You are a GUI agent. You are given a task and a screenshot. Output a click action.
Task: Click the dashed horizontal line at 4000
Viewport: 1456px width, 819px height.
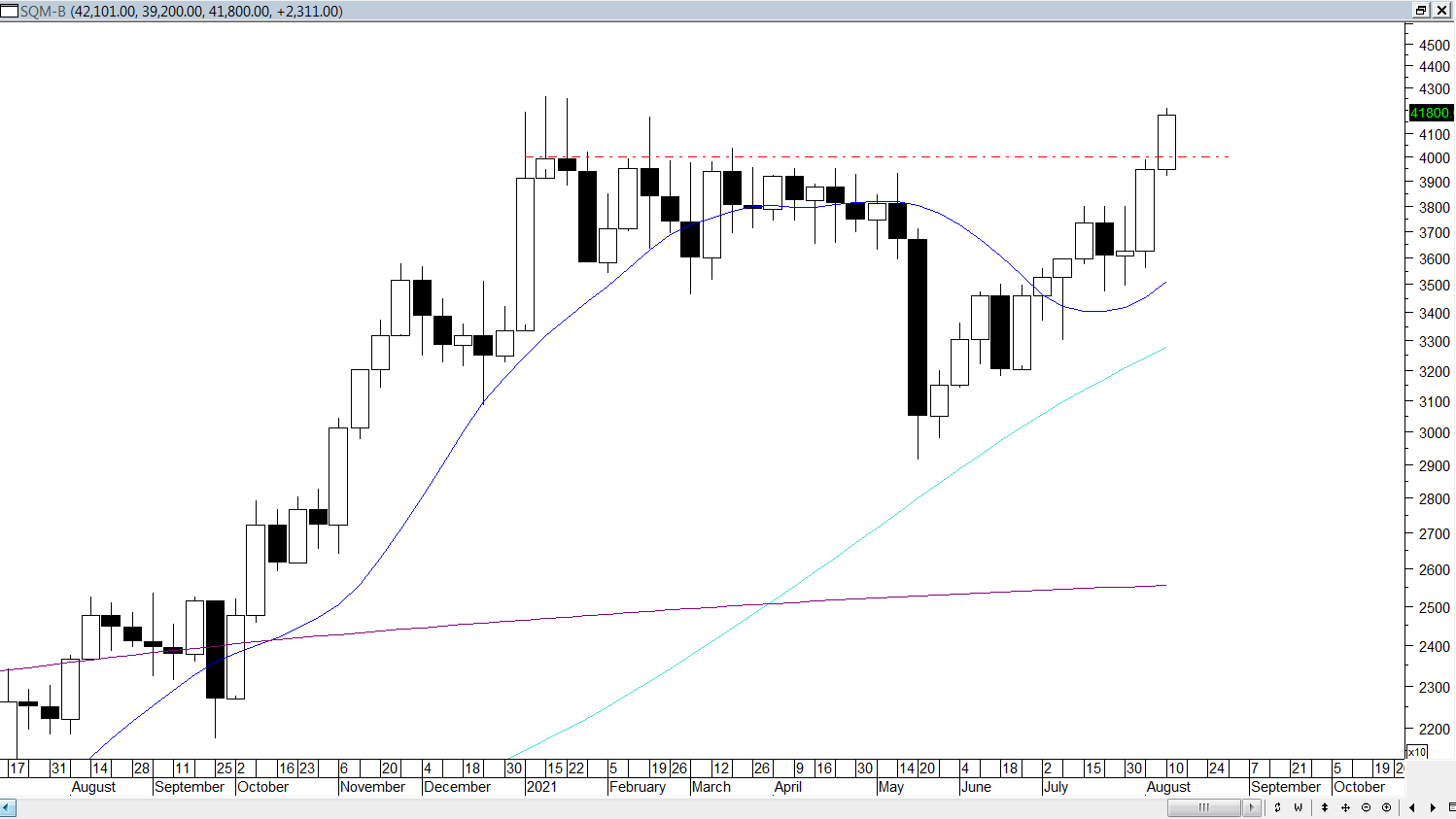[x=875, y=156]
